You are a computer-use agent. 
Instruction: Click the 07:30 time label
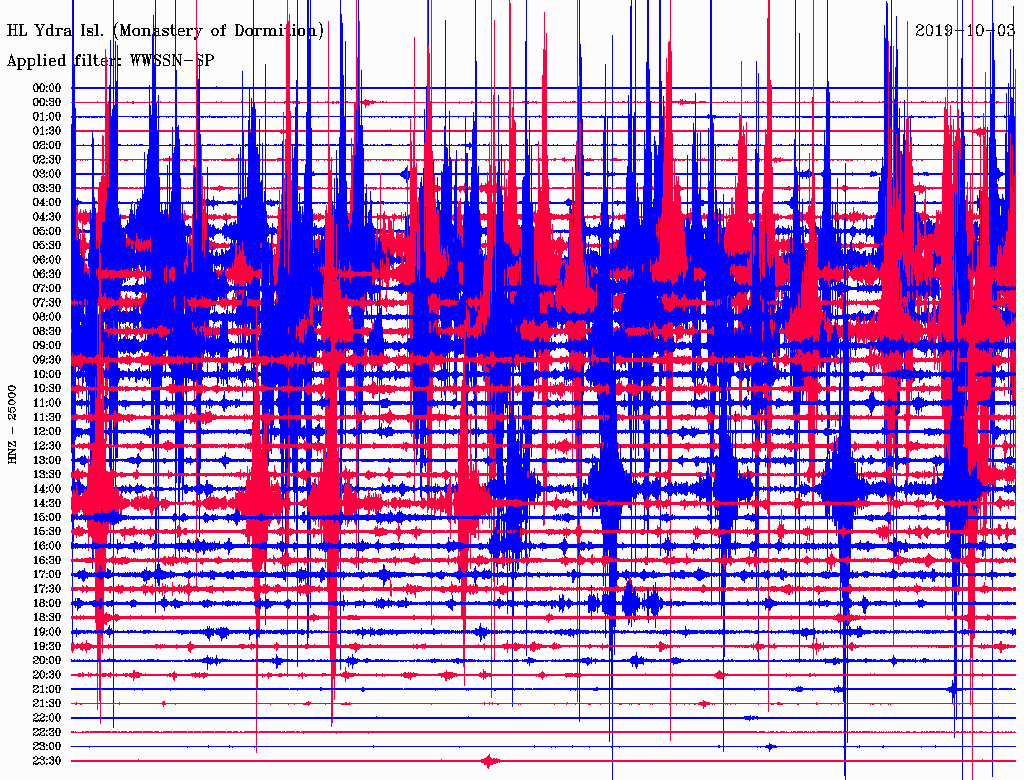click(47, 303)
